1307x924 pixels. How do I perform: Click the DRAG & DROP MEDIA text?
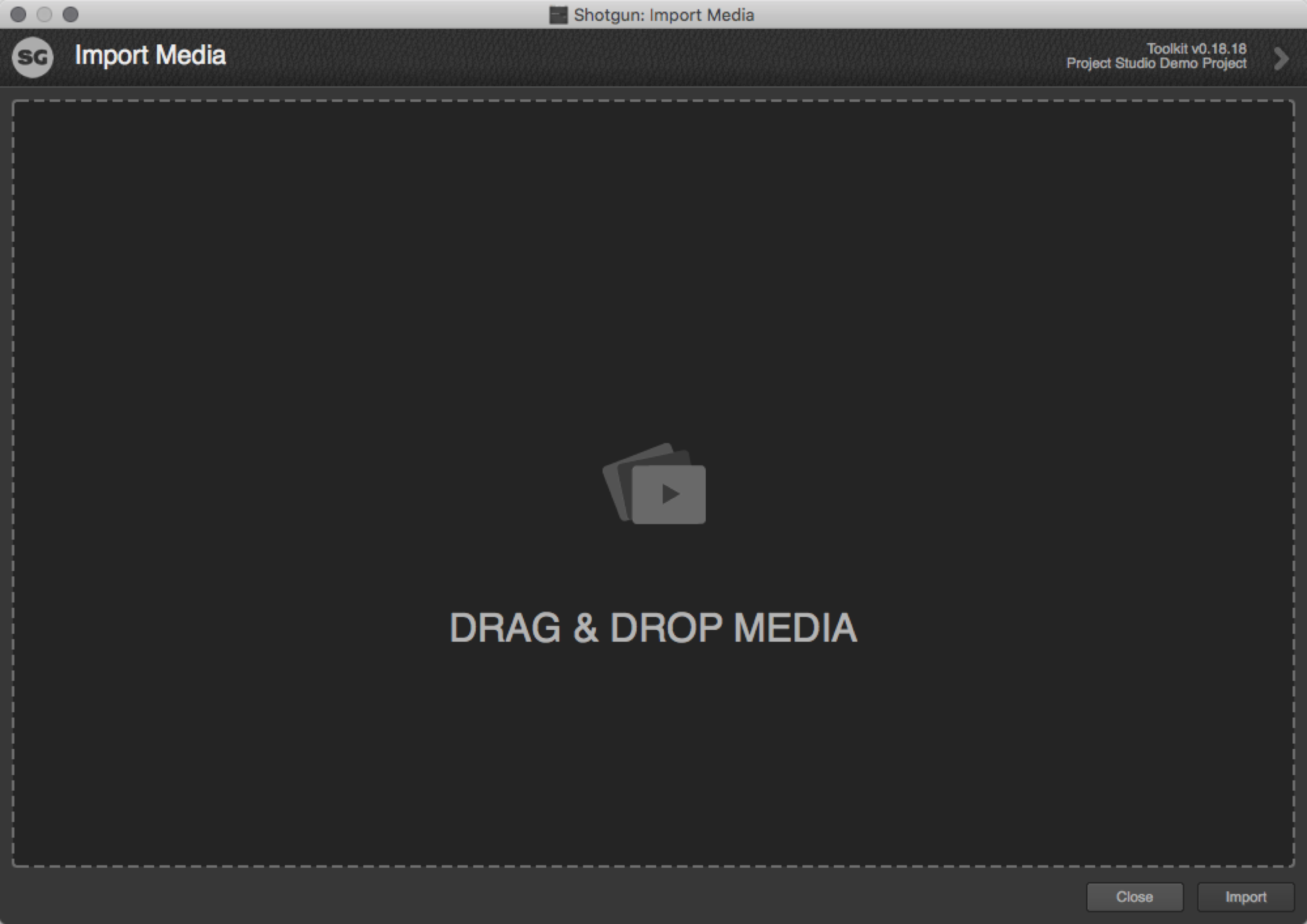653,628
